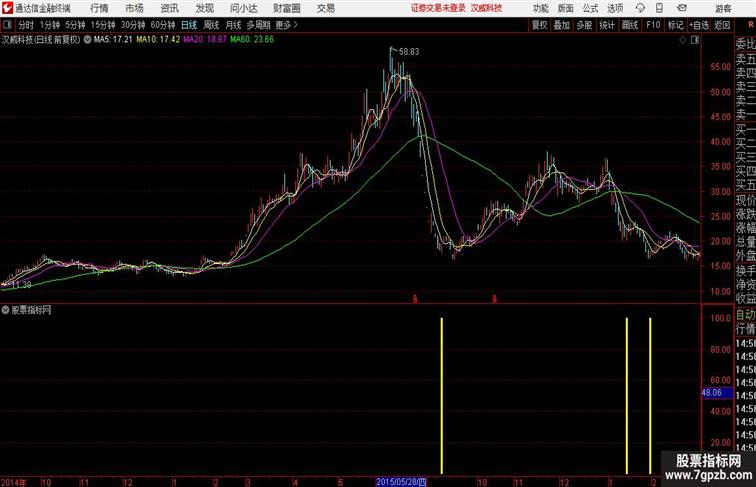Click the MA5: 17.21 value
This screenshot has height=487, width=756.
(x=113, y=40)
